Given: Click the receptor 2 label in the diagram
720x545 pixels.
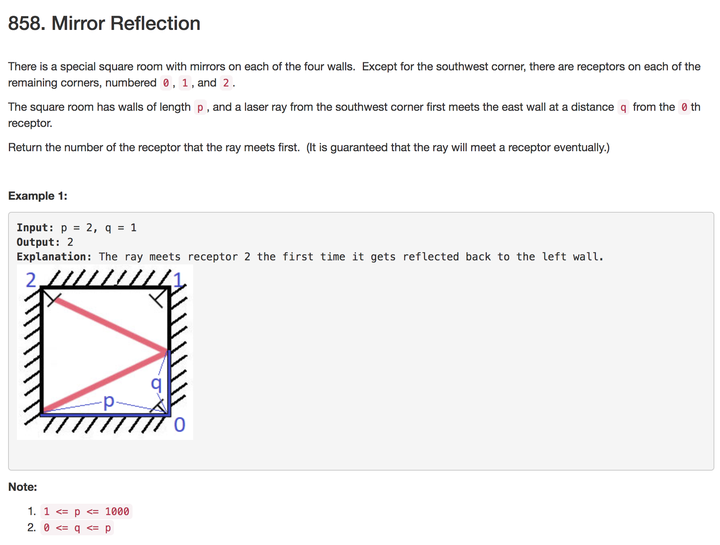Looking at the screenshot, I should point(31,279).
